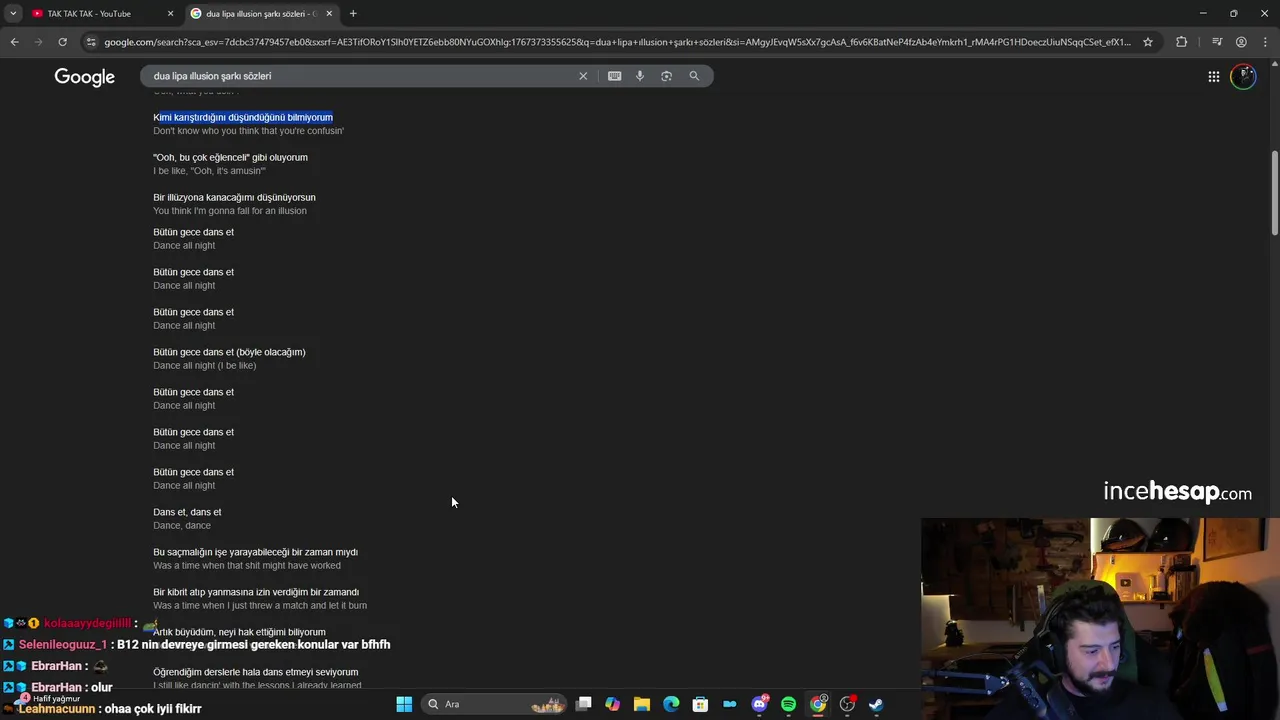Switch to Chrome taskbar icon
This screenshot has width=1280, height=720.
point(818,704)
